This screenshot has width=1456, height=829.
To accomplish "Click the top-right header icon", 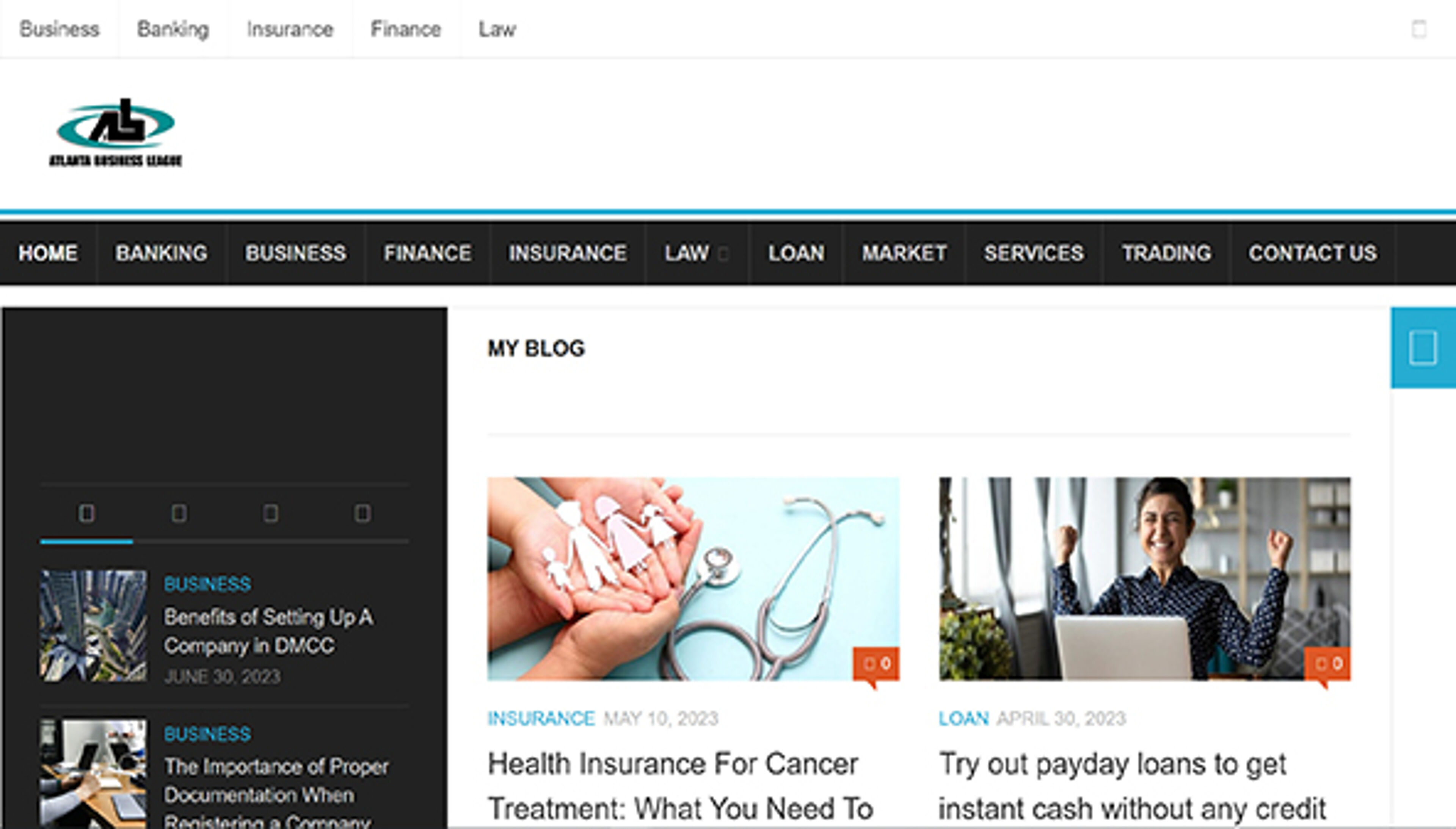I will 1419,29.
